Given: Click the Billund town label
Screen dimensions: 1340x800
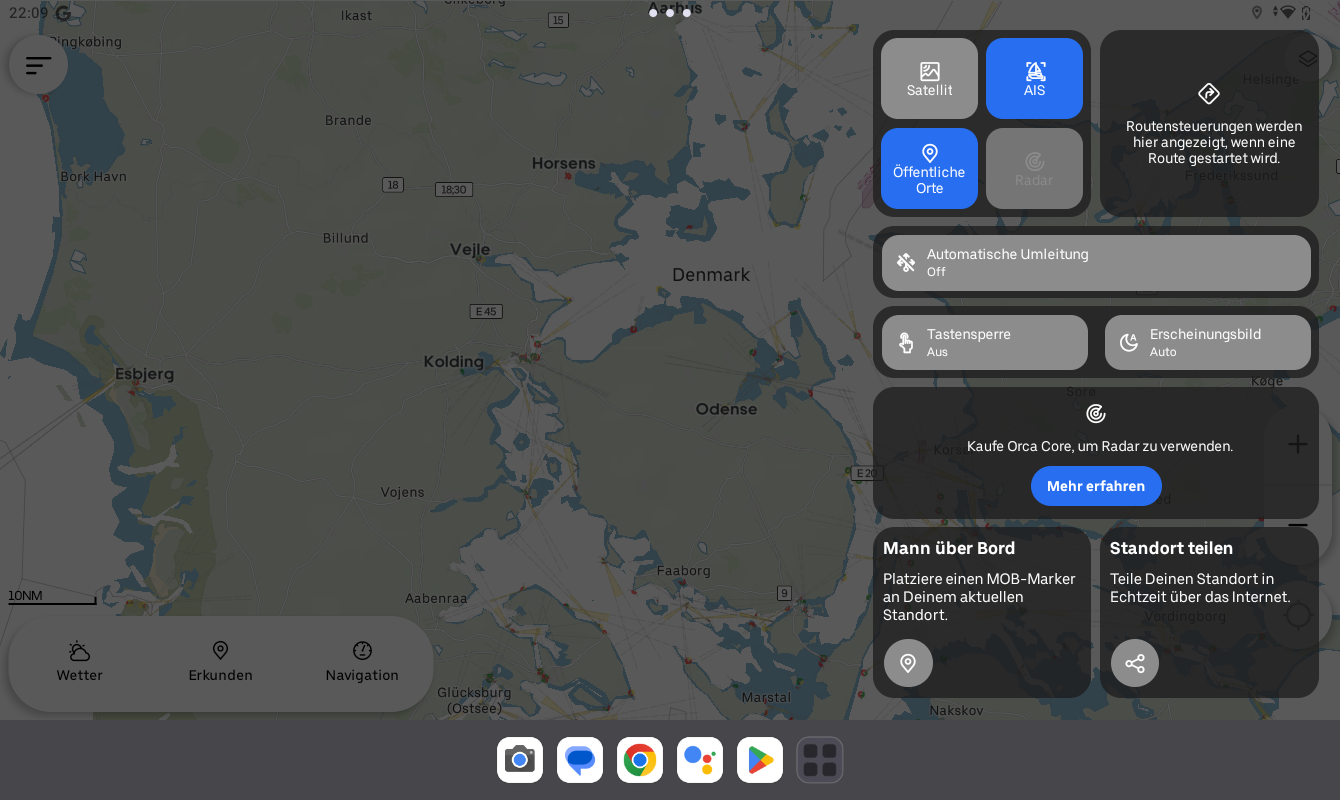Looking at the screenshot, I should (346, 238).
